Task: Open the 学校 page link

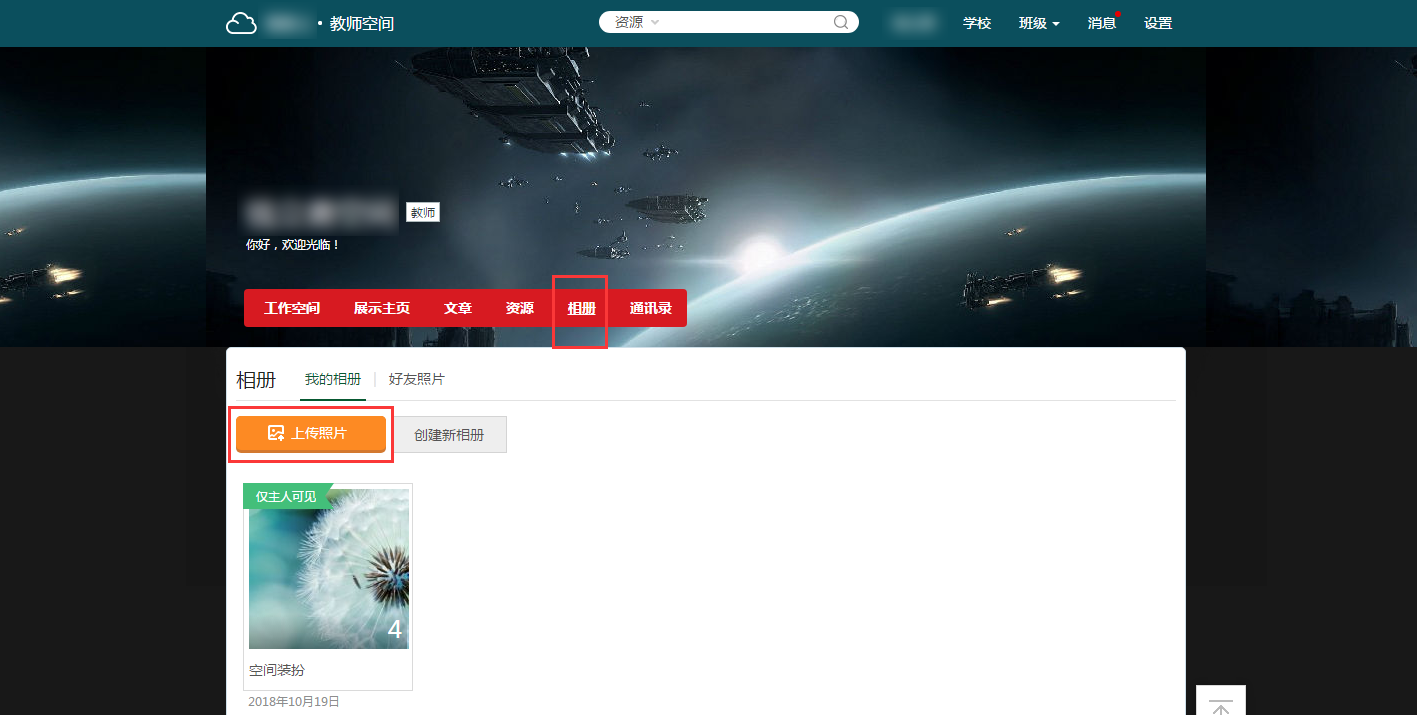Action: pyautogui.click(x=977, y=23)
